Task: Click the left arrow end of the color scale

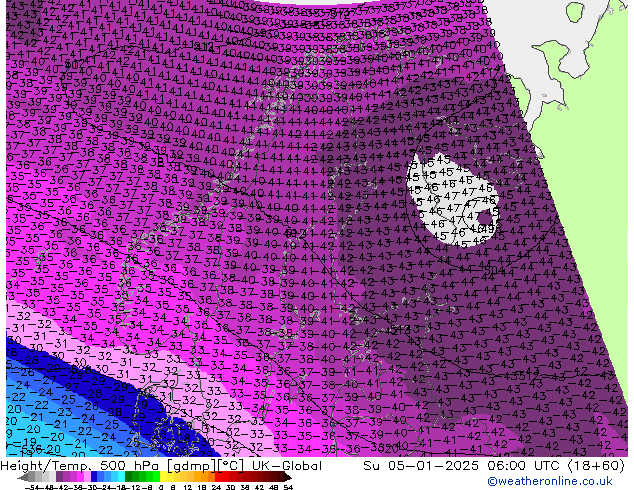Action: pyautogui.click(x=22, y=477)
